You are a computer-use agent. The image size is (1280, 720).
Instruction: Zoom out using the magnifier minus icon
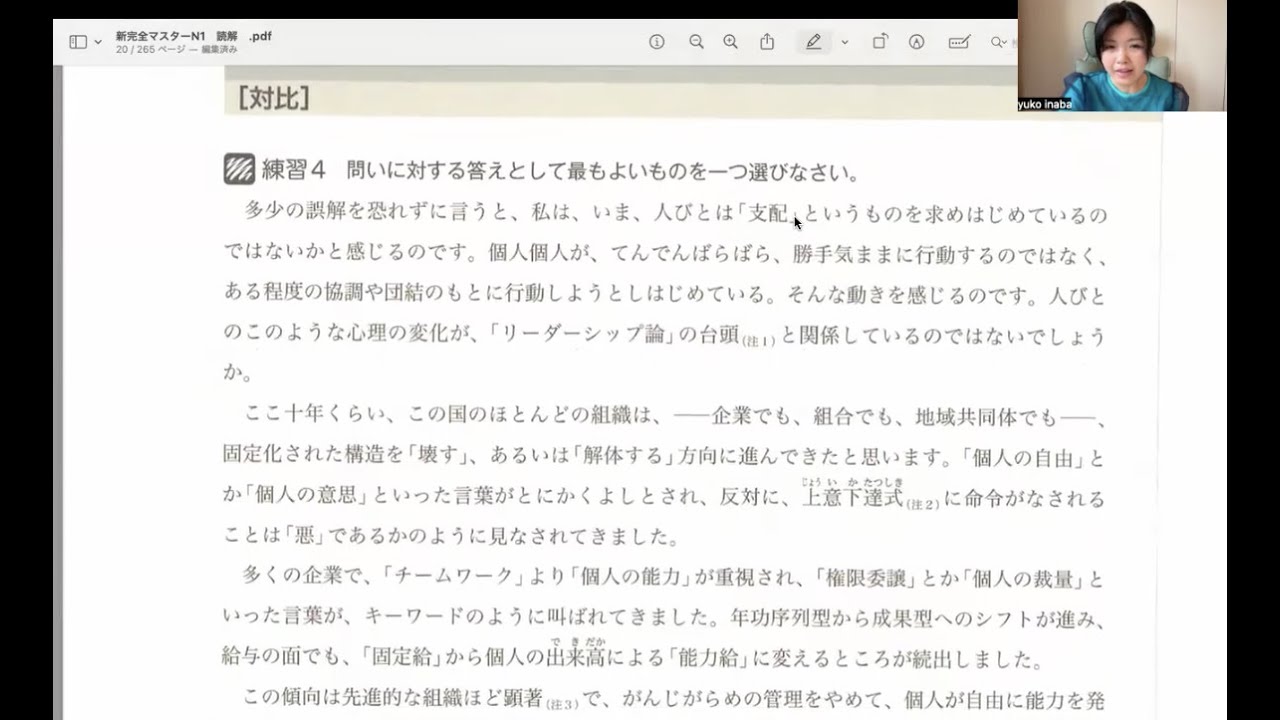697,43
